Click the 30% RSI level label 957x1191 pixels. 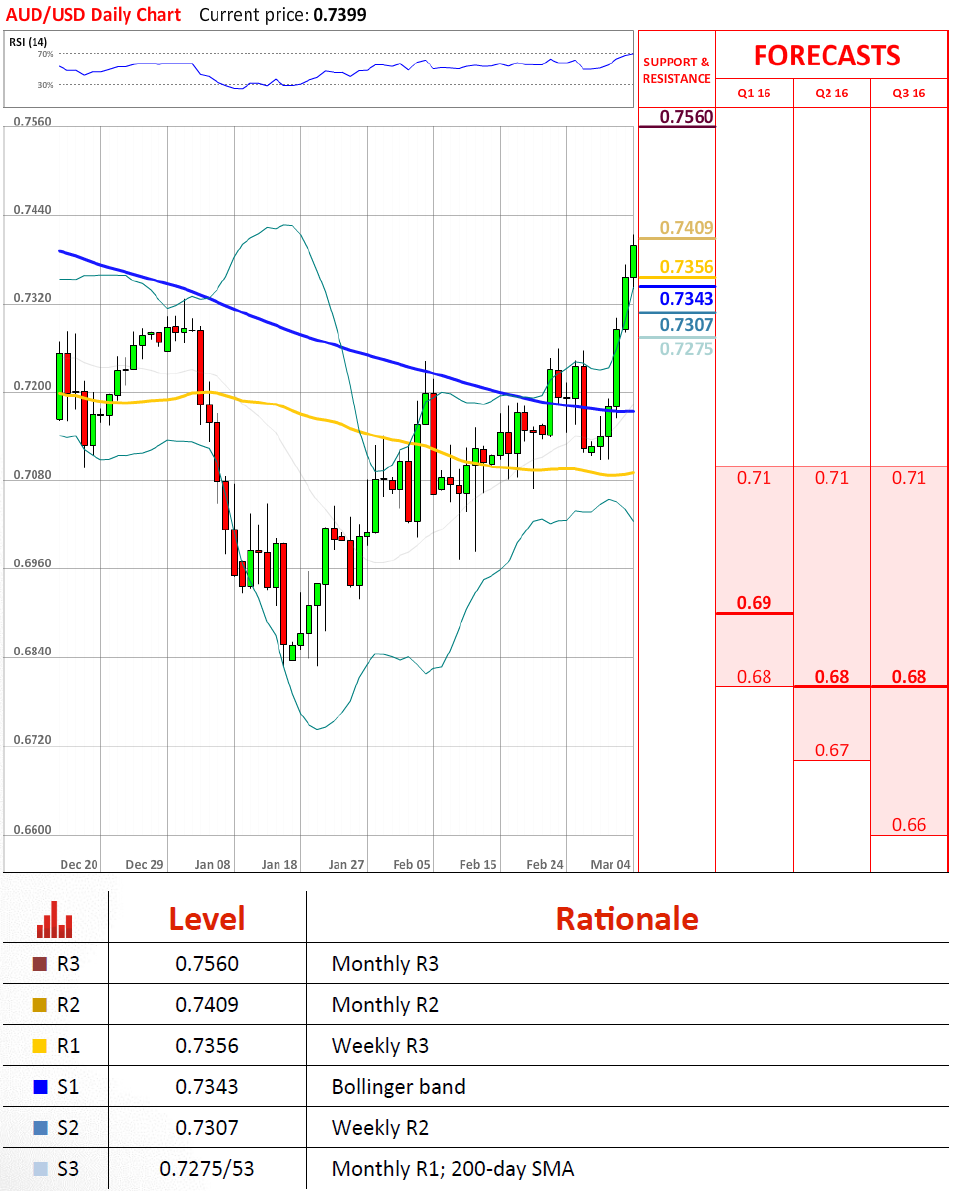point(46,85)
